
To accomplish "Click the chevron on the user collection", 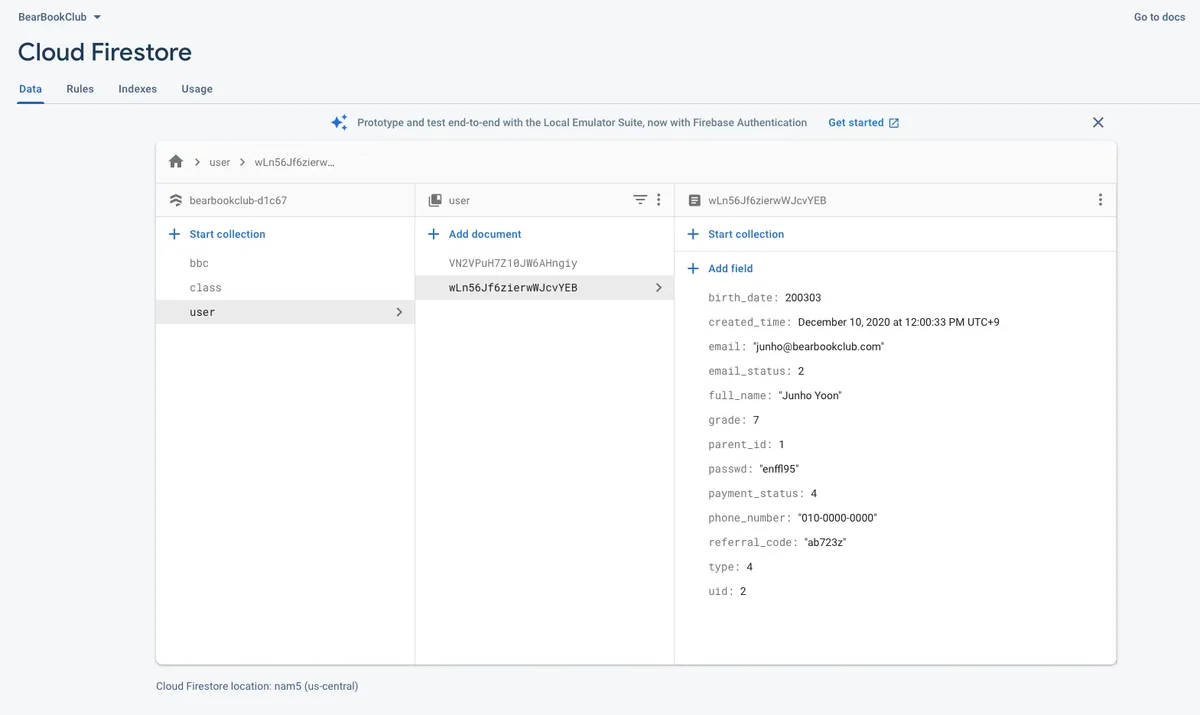I will [399, 312].
